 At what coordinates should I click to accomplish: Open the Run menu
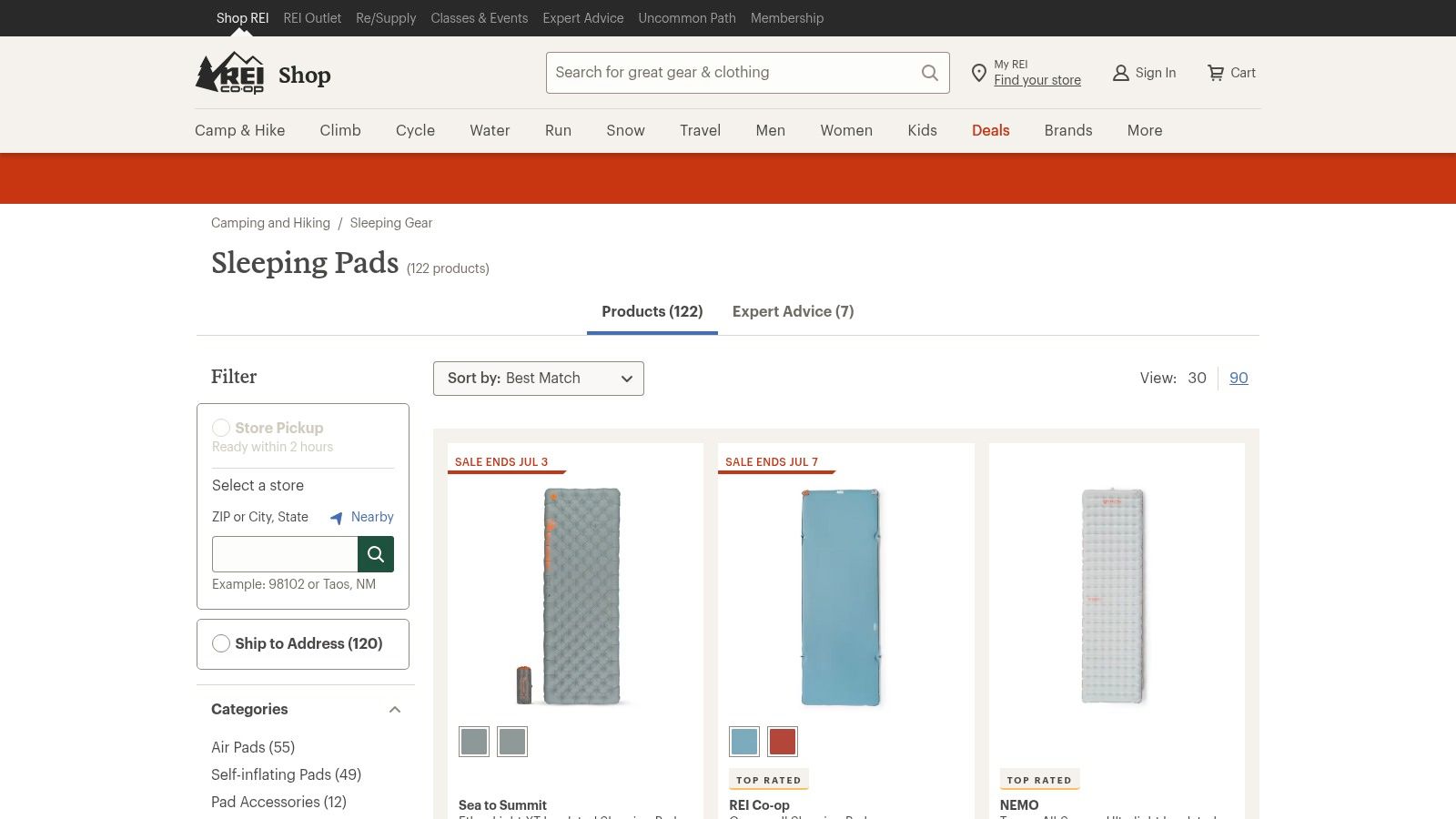558,130
